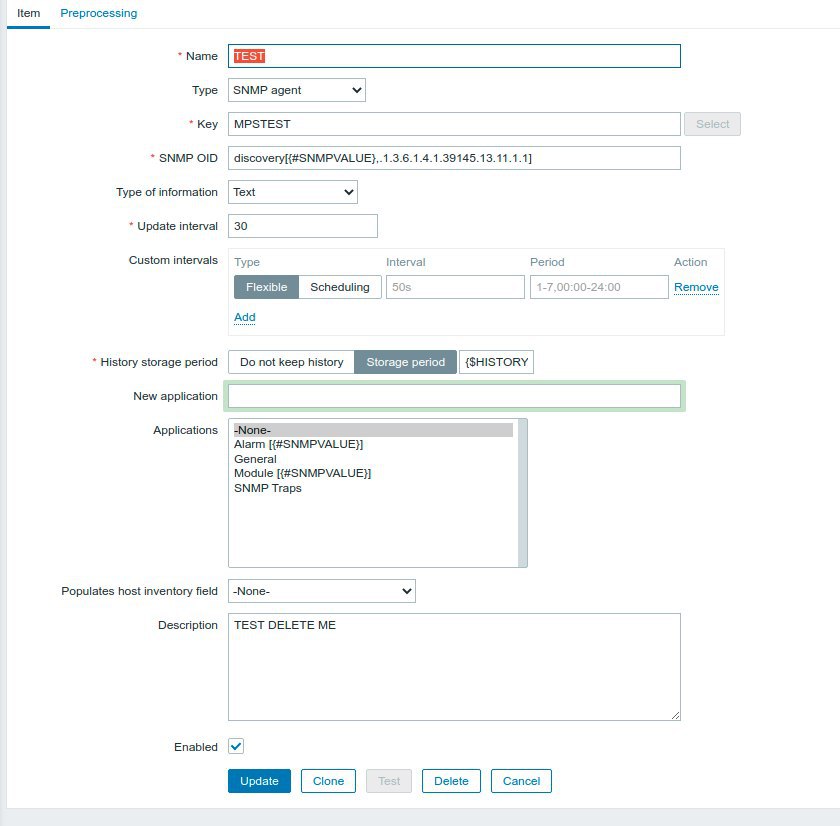Click the Name input field containing TEST
This screenshot has height=826, width=840.
454,56
